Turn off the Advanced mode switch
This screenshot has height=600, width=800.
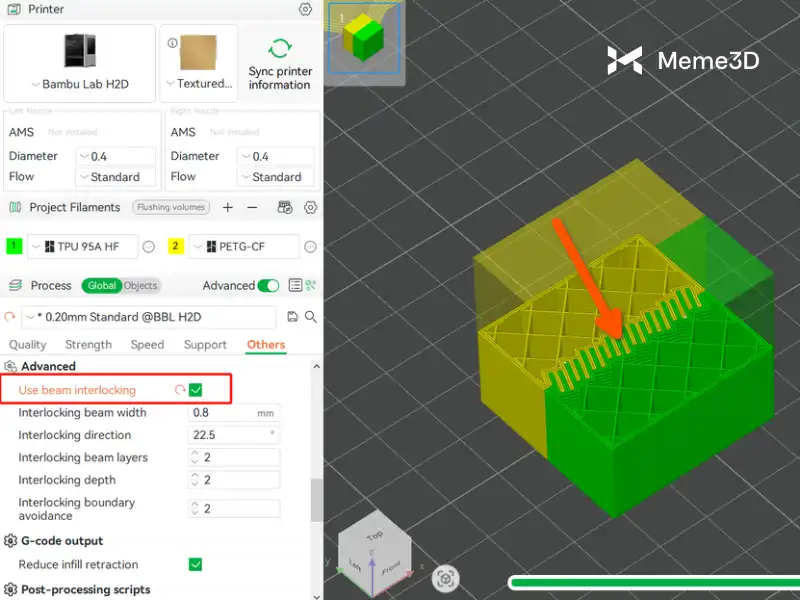268,286
